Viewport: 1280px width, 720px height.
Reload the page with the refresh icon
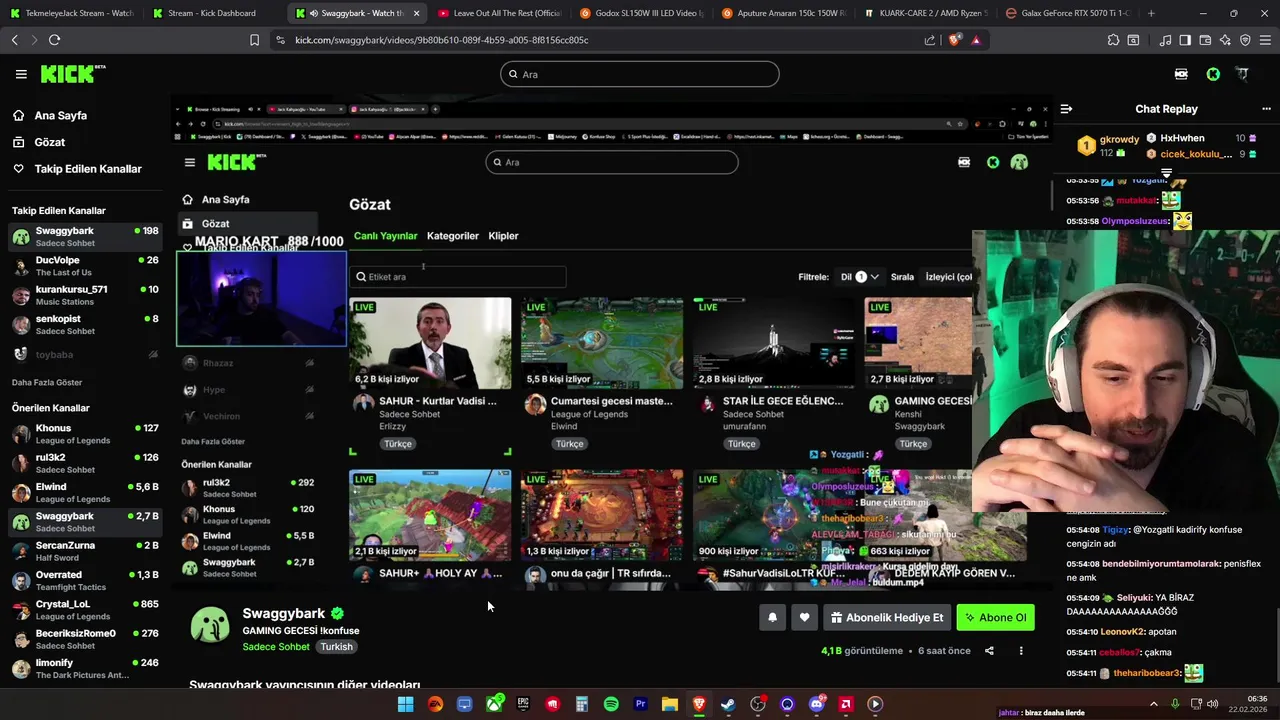54,40
